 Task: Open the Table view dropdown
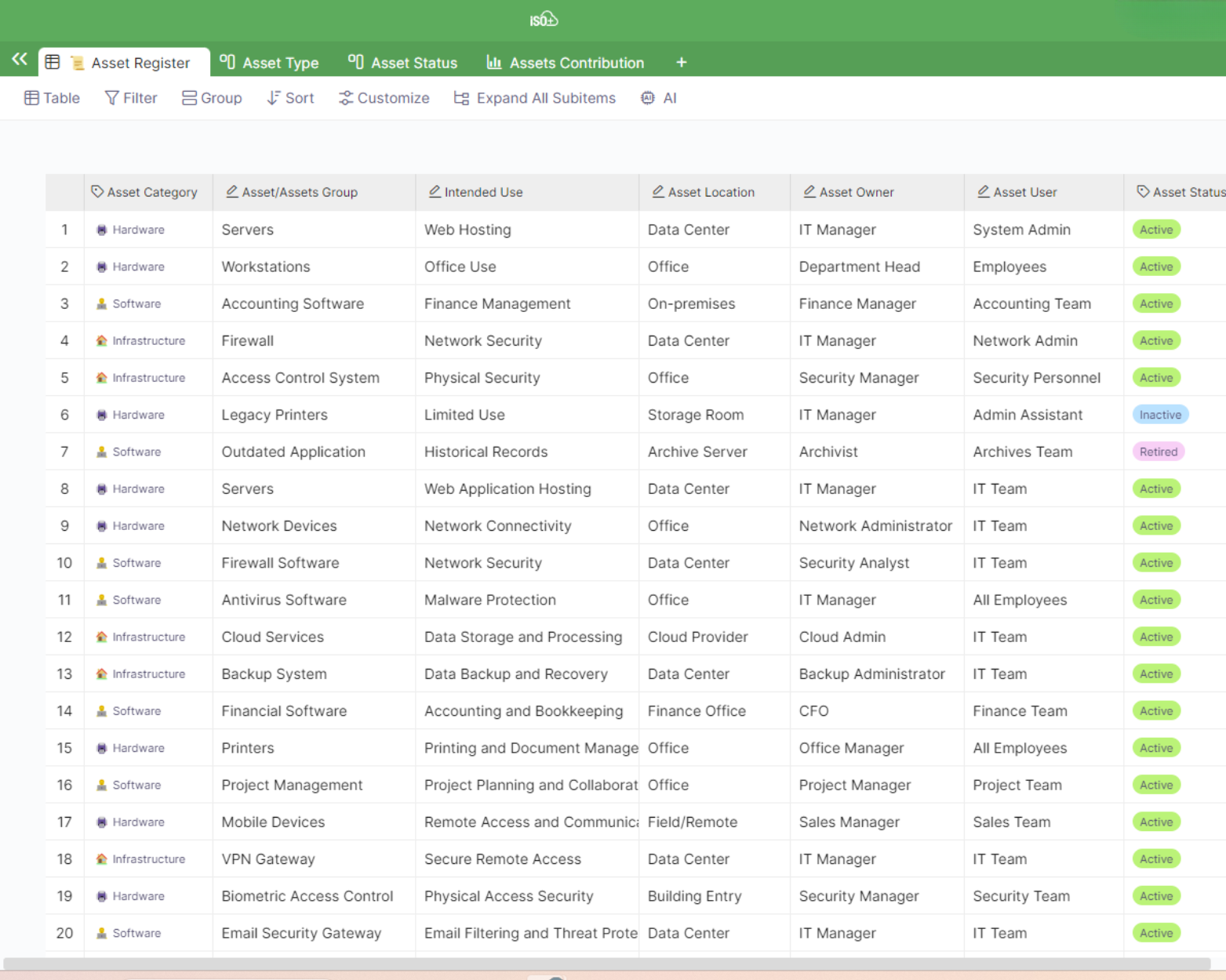pos(52,98)
